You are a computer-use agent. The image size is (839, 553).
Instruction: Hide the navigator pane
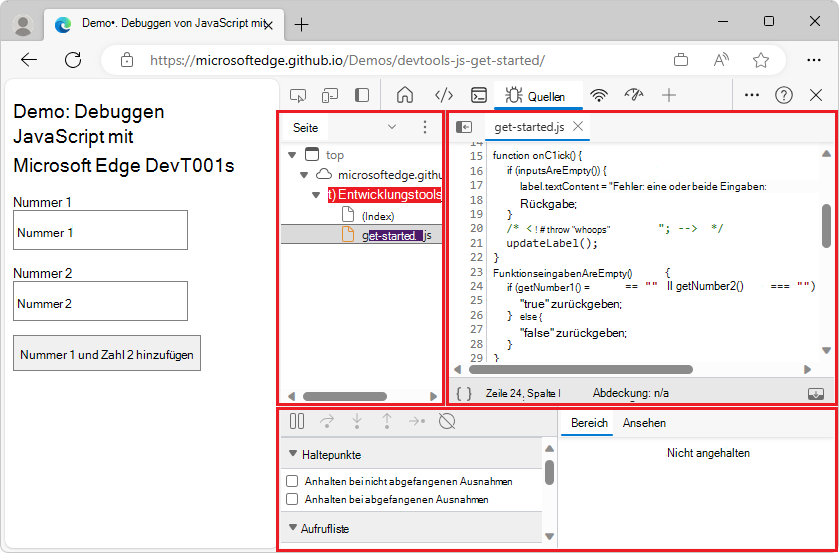pyautogui.click(x=464, y=127)
